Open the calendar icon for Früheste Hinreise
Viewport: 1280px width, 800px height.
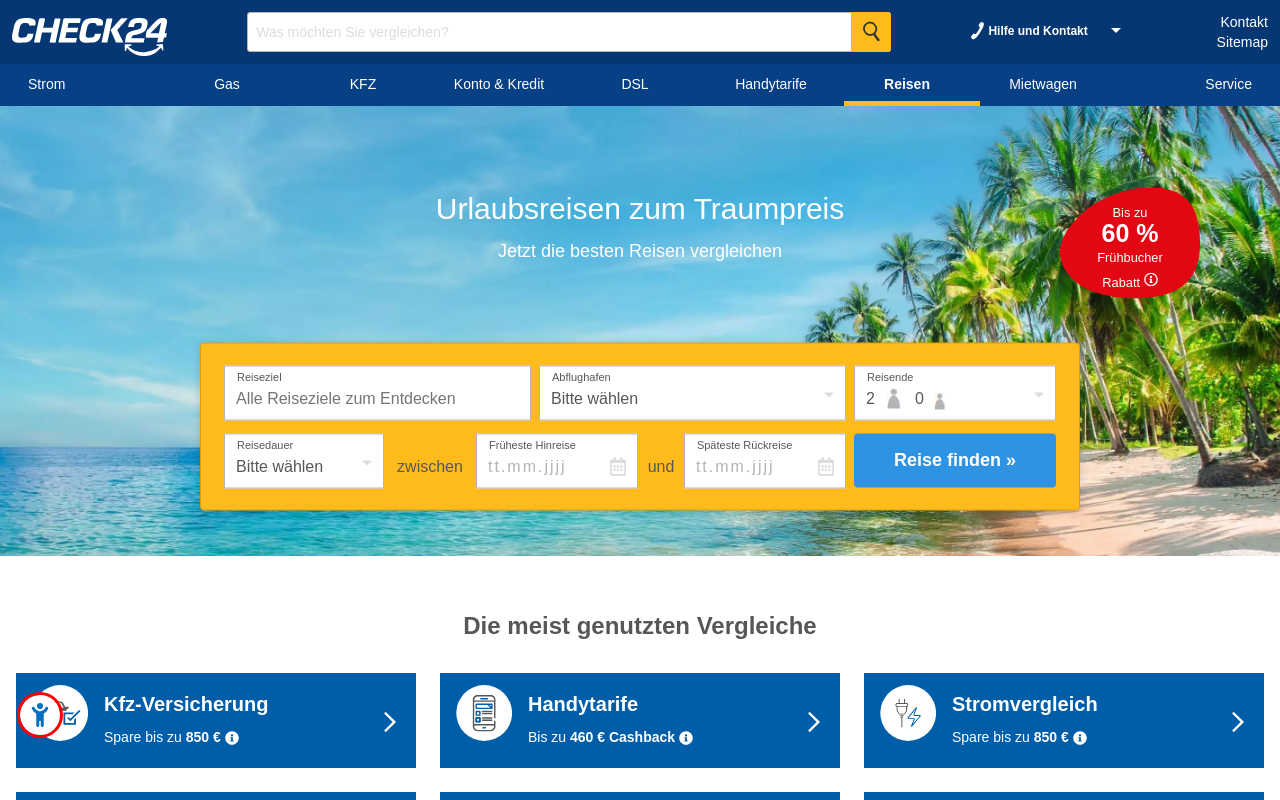tap(617, 466)
